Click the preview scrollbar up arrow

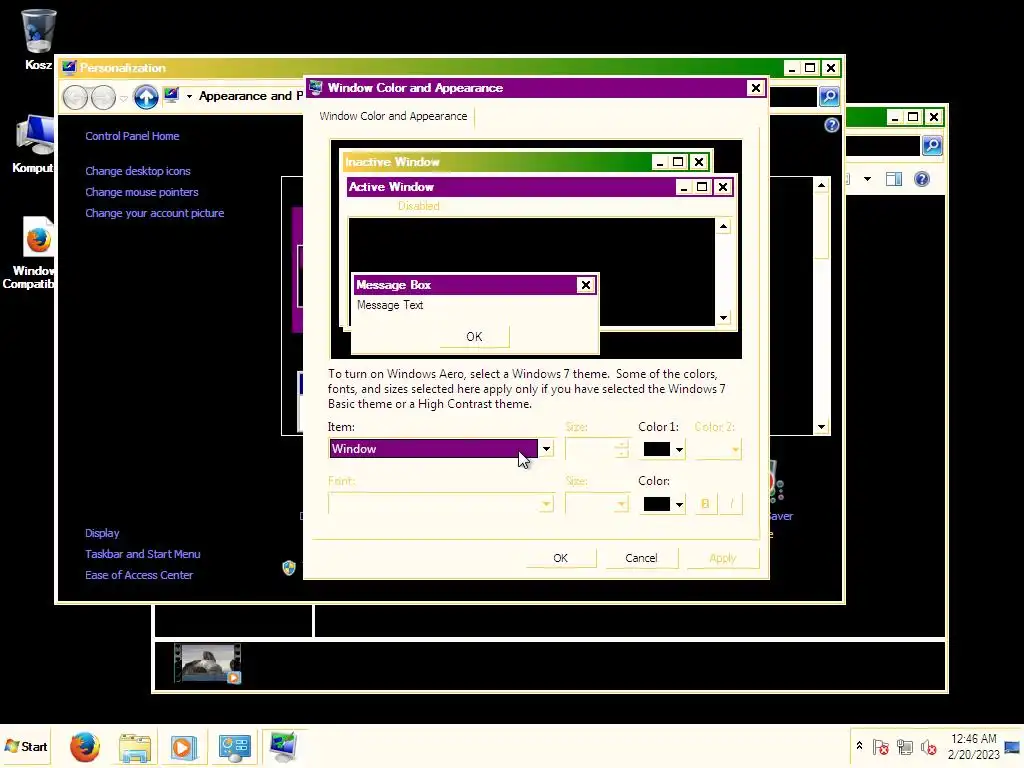pos(723,227)
